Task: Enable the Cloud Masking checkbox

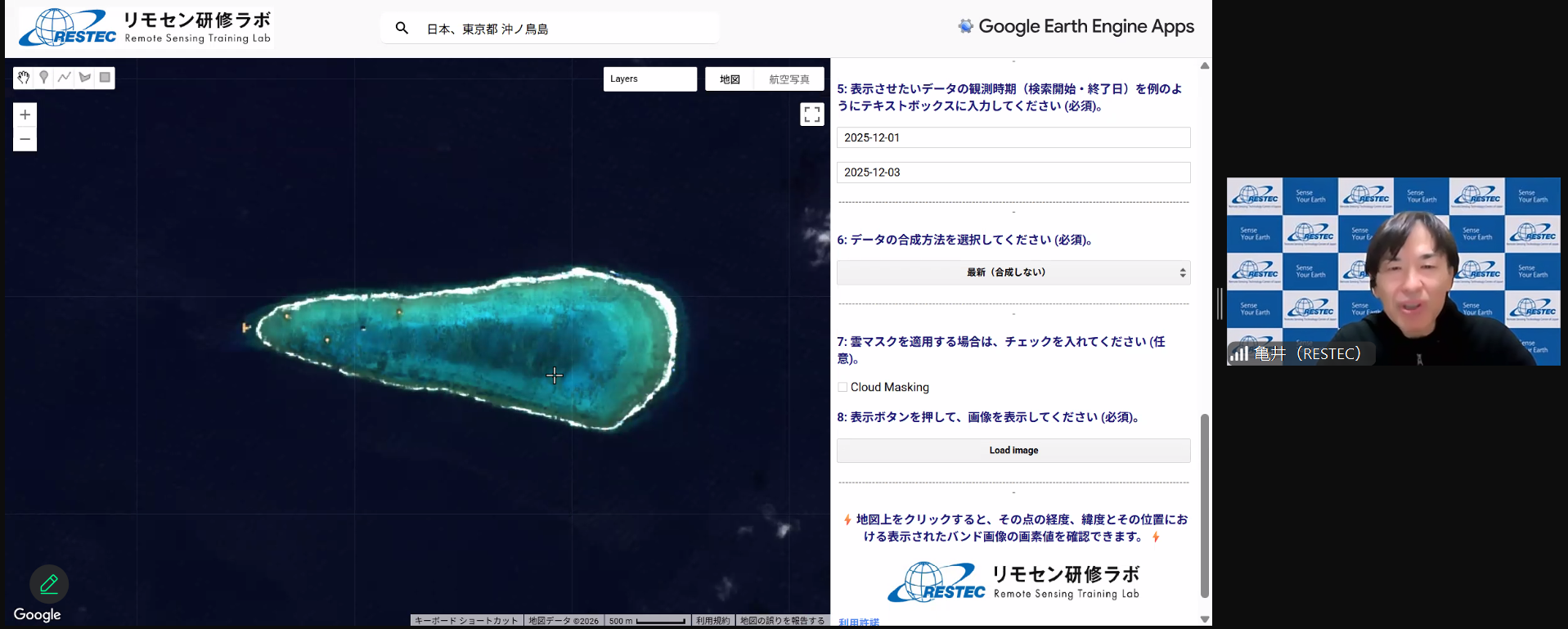Action: coord(842,387)
